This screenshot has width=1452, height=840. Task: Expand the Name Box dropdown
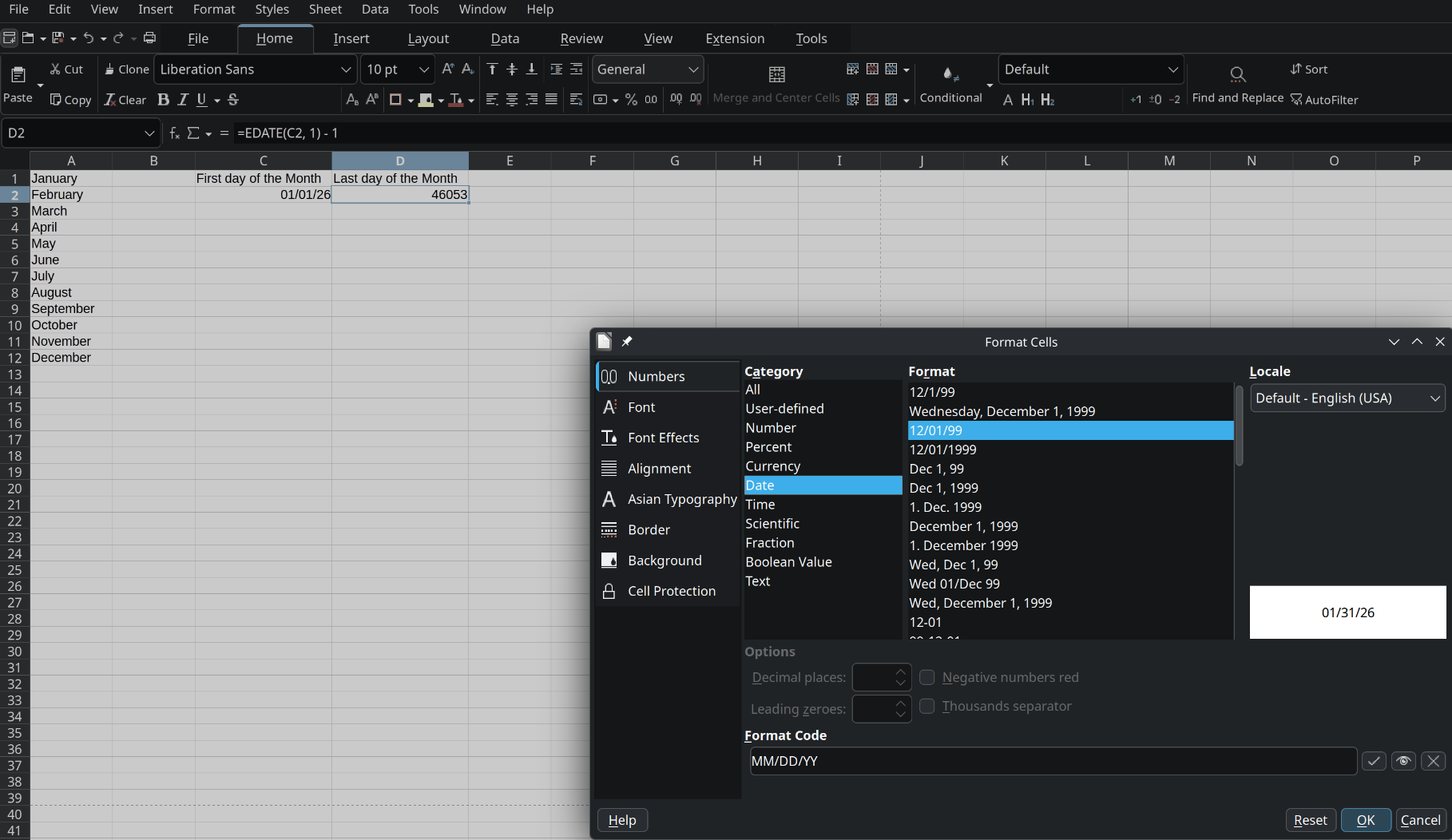tap(149, 133)
